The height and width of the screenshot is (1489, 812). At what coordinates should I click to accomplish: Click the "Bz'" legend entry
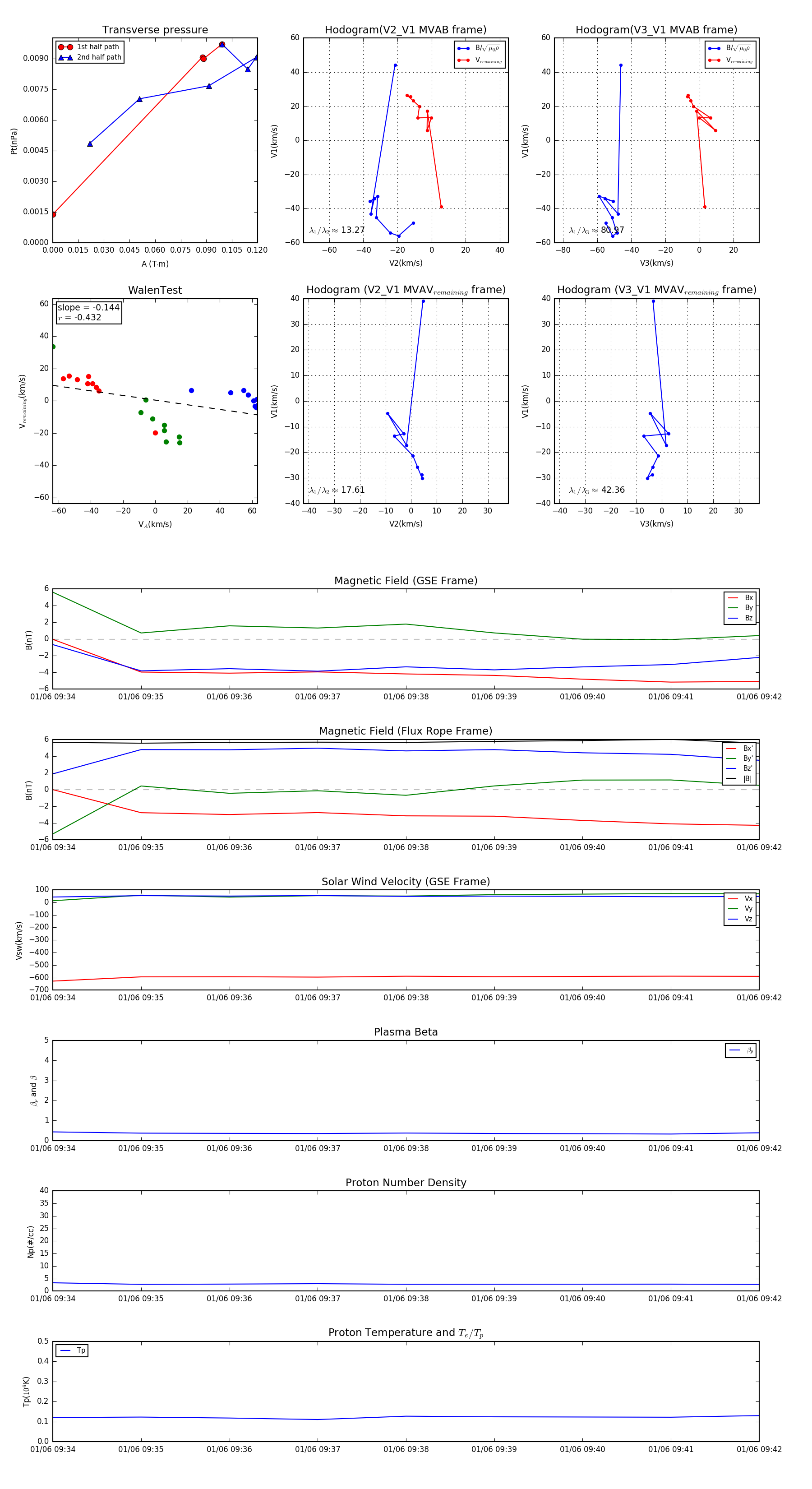tap(739, 768)
